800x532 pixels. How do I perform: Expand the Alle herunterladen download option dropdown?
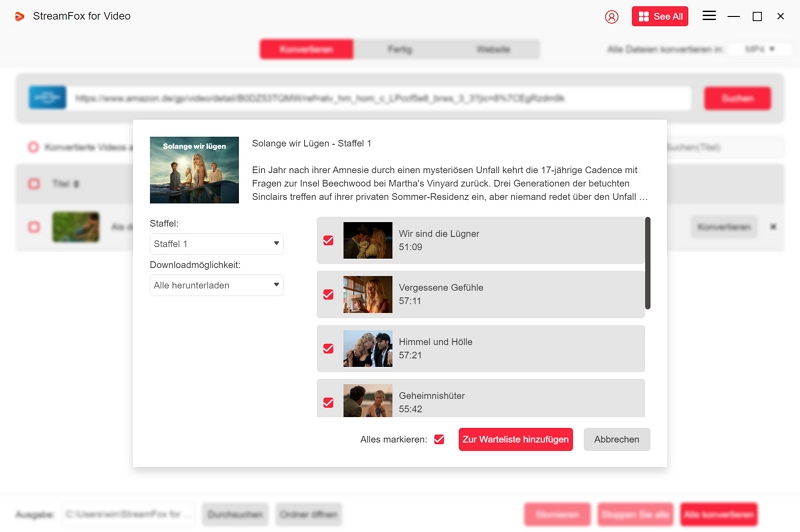point(216,286)
